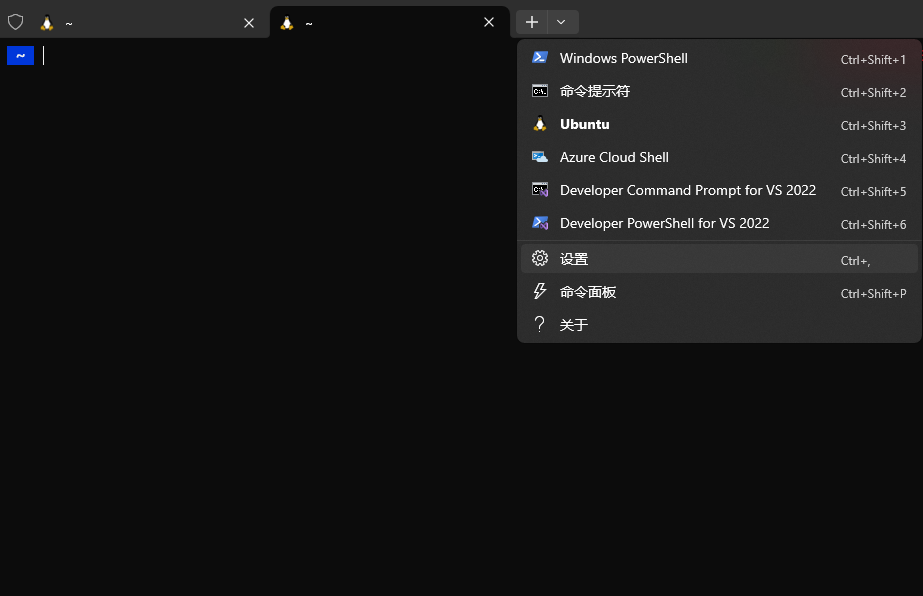Click the PowerShell icon in the dropdown menu
The width and height of the screenshot is (923, 596).
pos(540,58)
